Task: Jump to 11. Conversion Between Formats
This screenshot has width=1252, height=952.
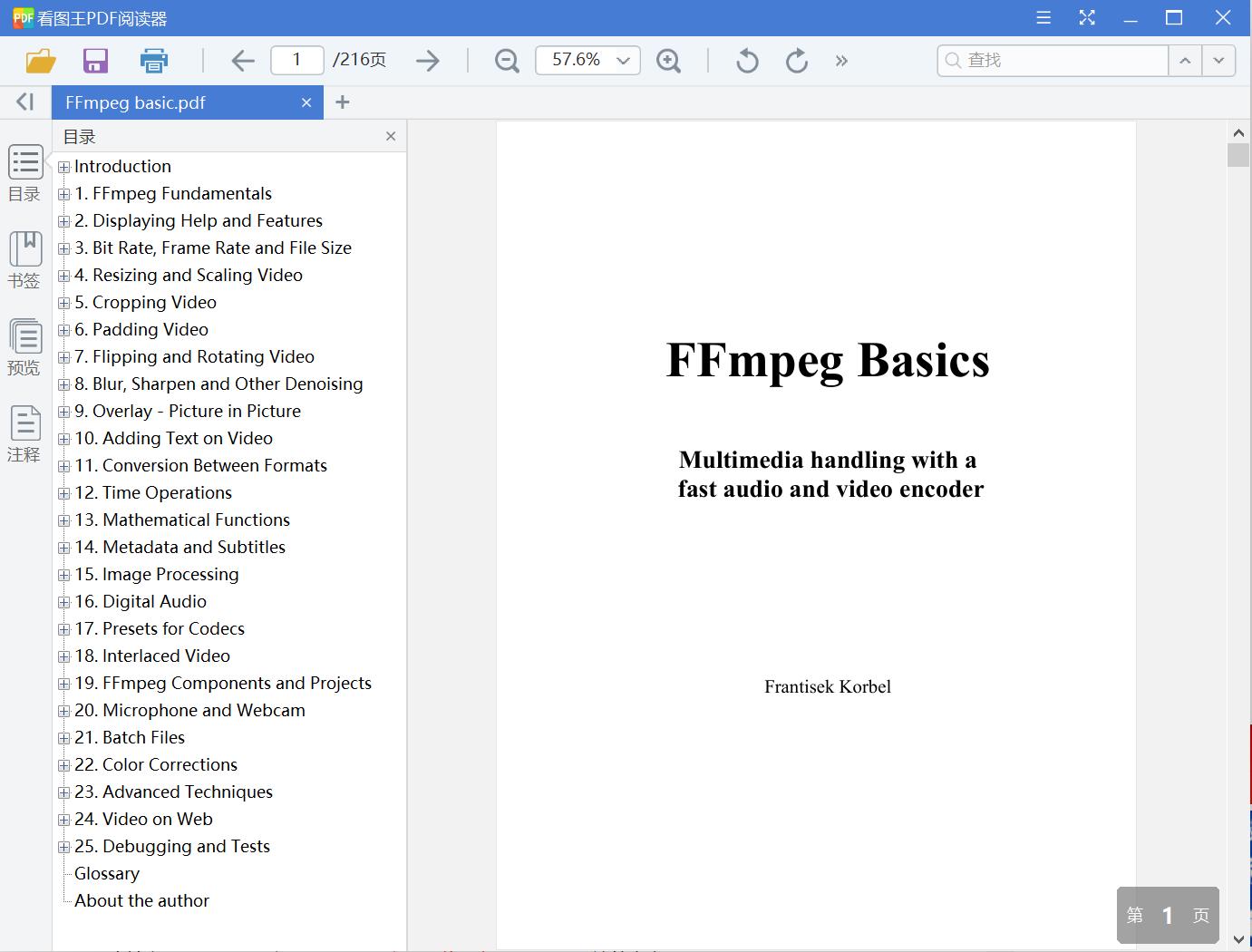Action: (x=200, y=465)
